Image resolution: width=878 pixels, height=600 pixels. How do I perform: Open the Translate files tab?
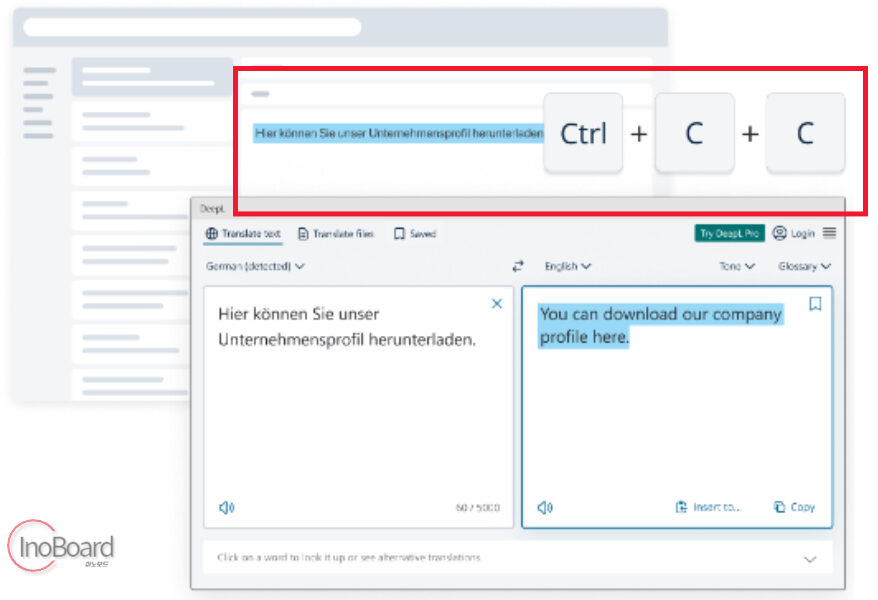[336, 233]
